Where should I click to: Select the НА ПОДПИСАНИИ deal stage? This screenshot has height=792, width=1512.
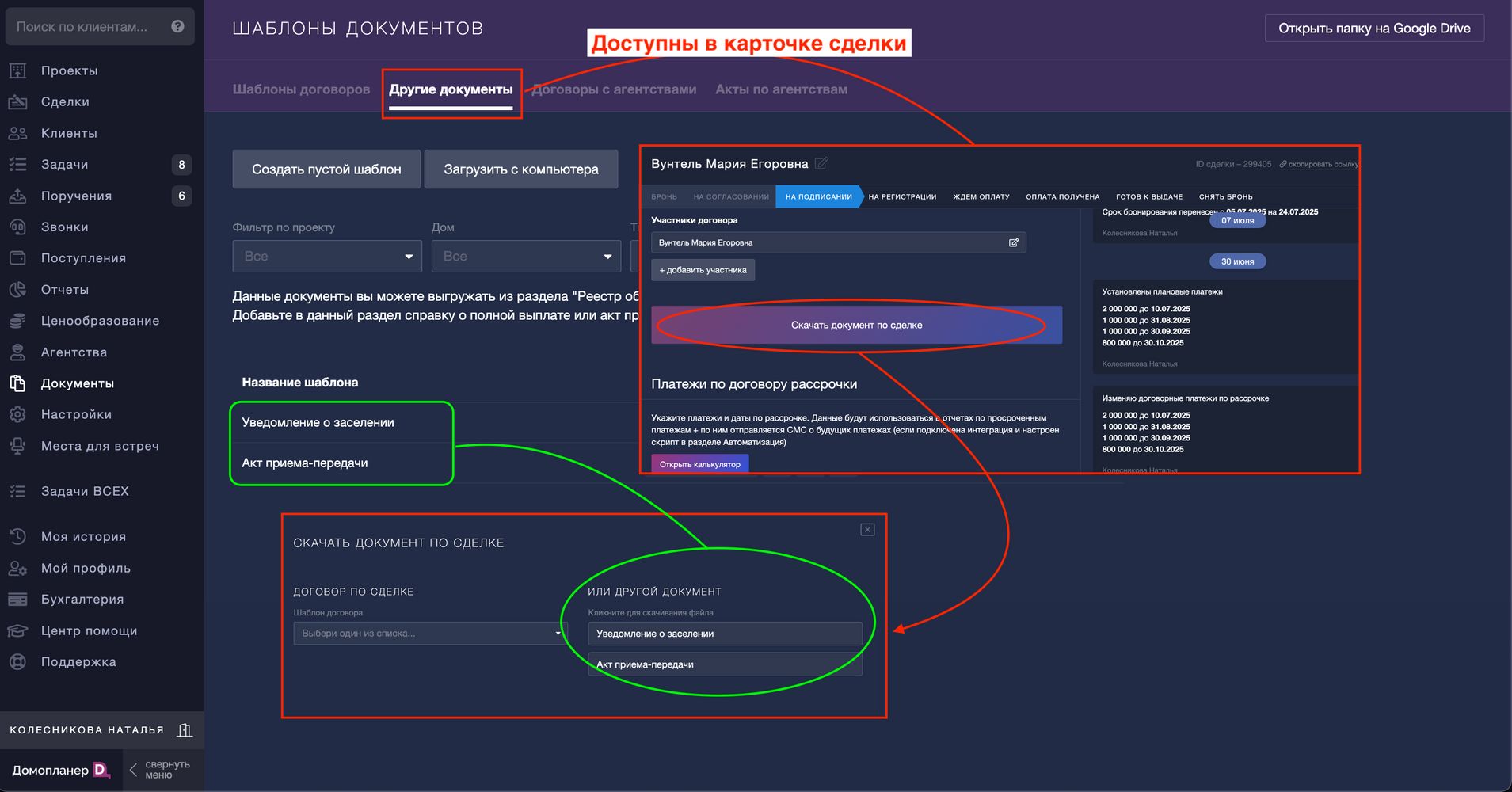point(819,196)
